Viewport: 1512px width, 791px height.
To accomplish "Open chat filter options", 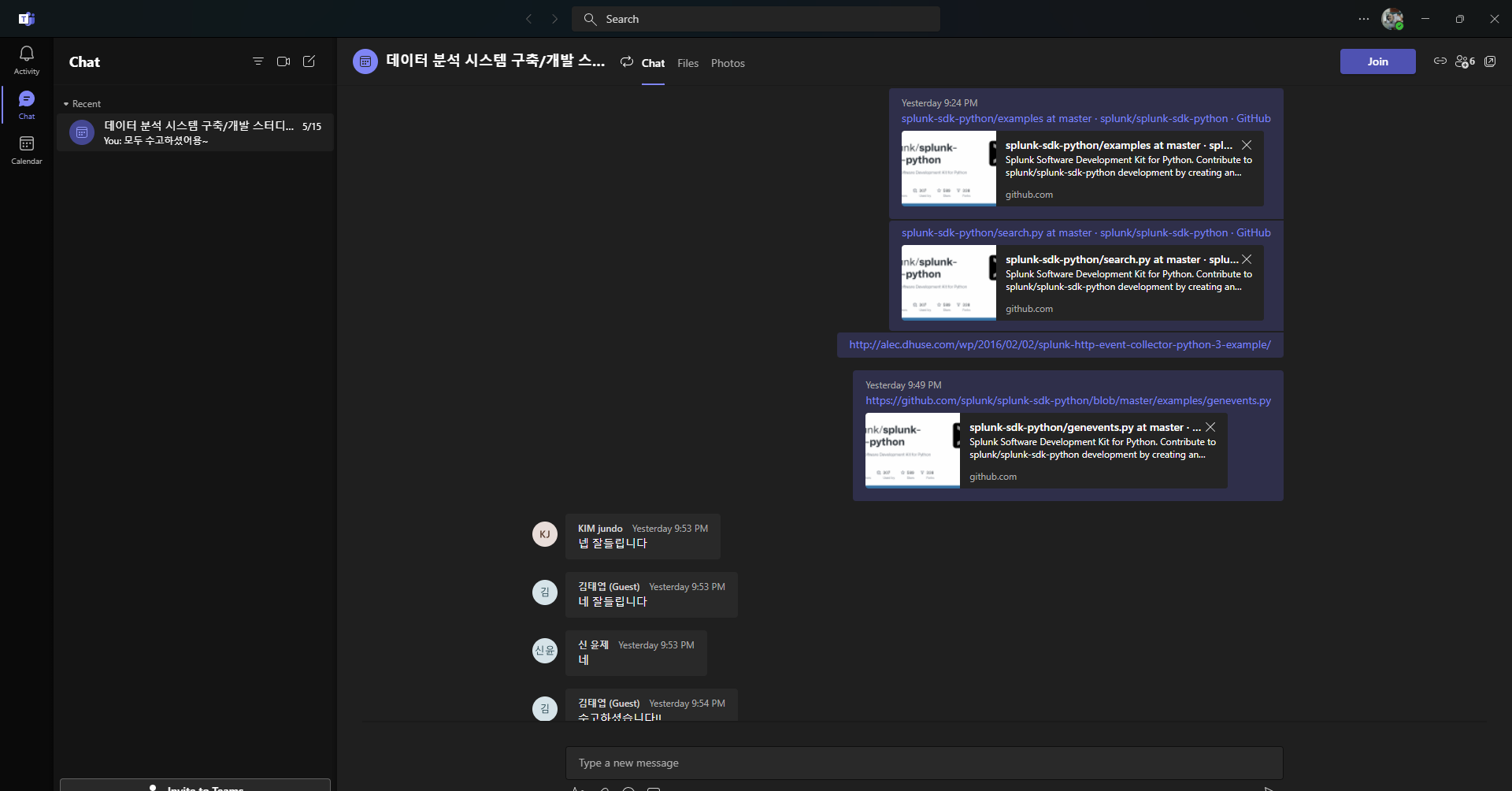I will (x=258, y=61).
